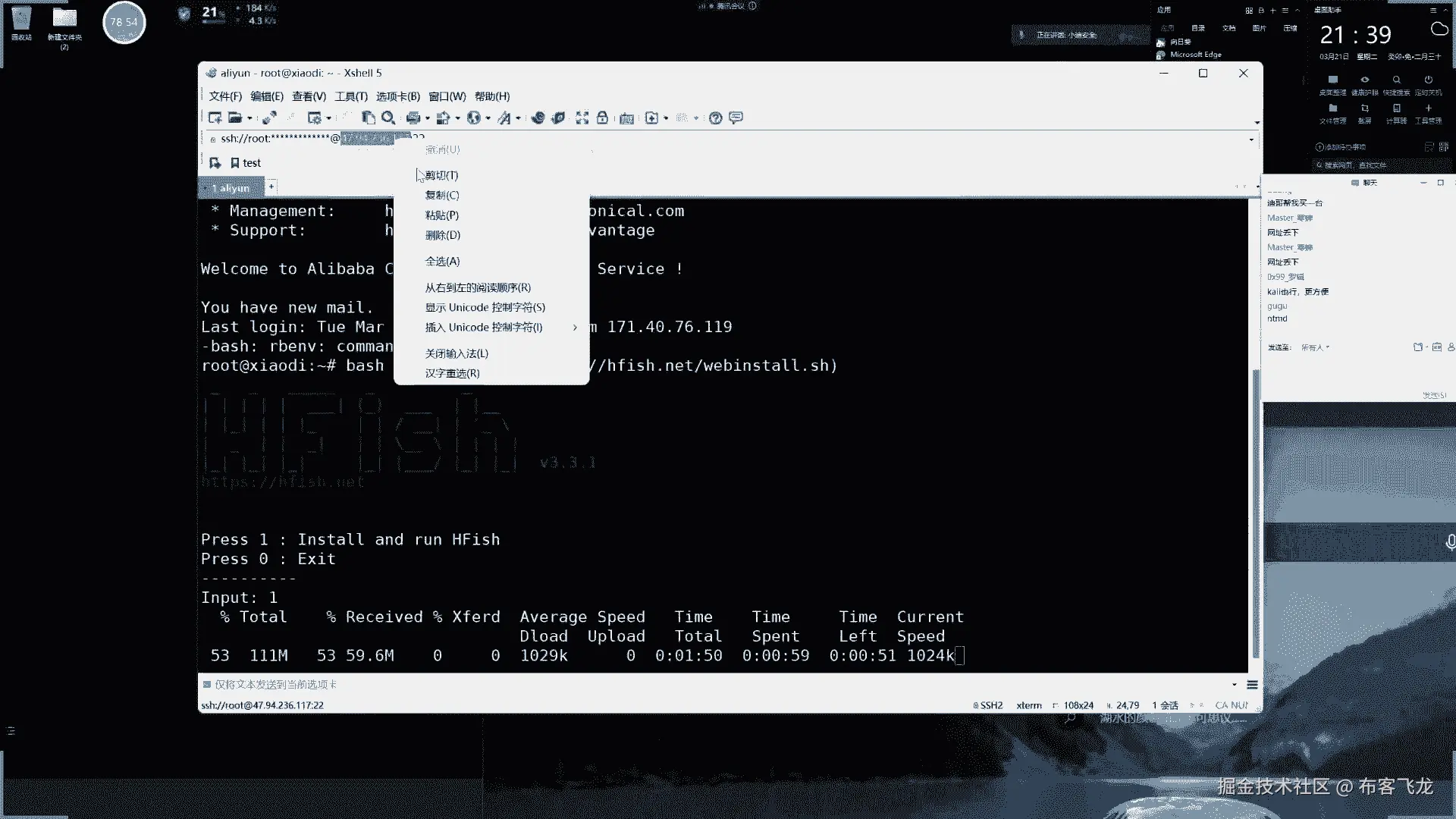Click the Open Session folder icon
1456x819 pixels.
234,118
